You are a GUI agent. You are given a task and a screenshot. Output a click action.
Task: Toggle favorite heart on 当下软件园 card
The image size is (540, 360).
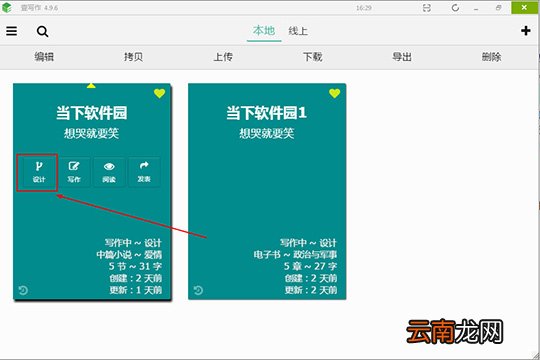point(159,93)
